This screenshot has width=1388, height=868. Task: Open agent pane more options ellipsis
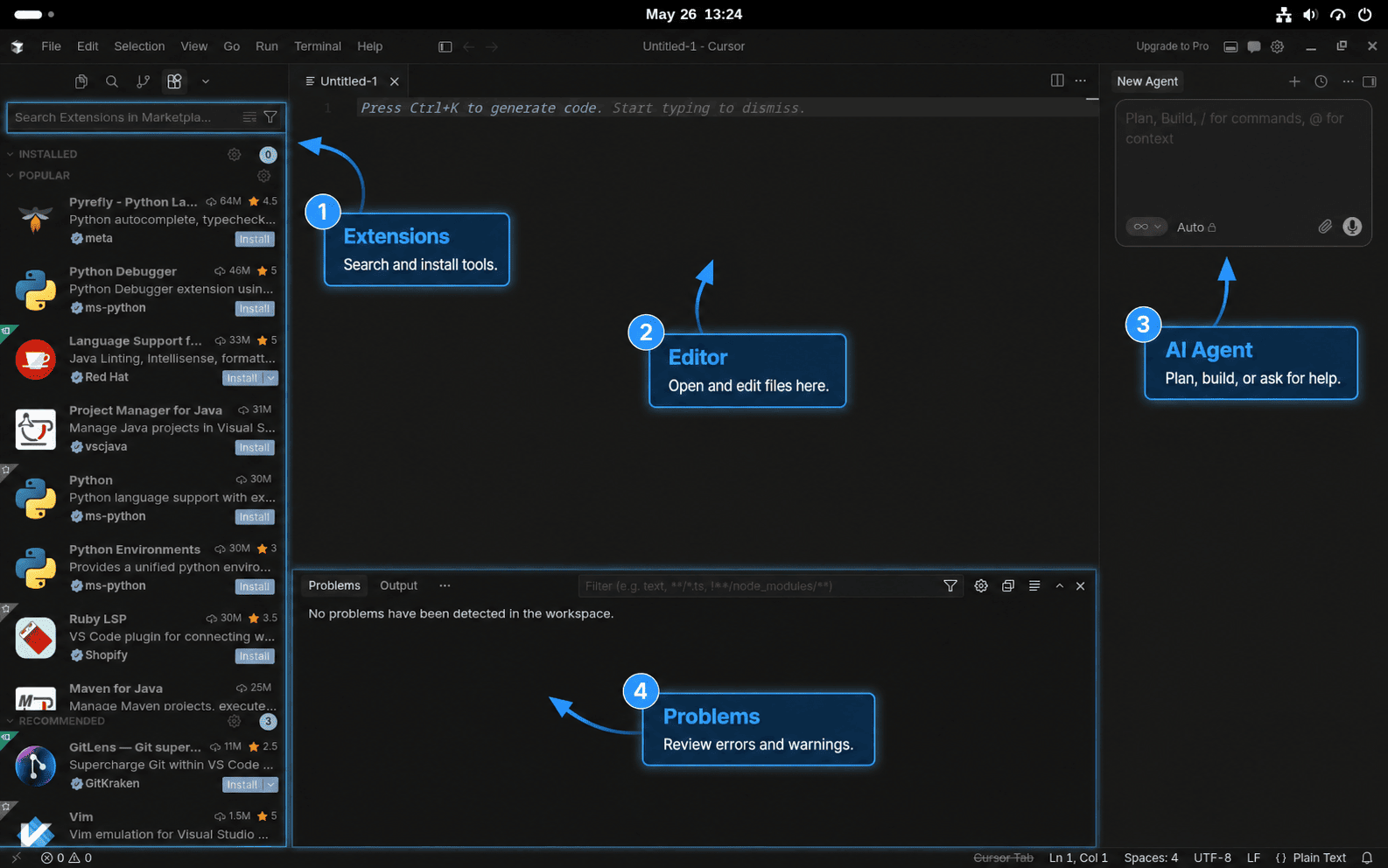pos(1348,81)
